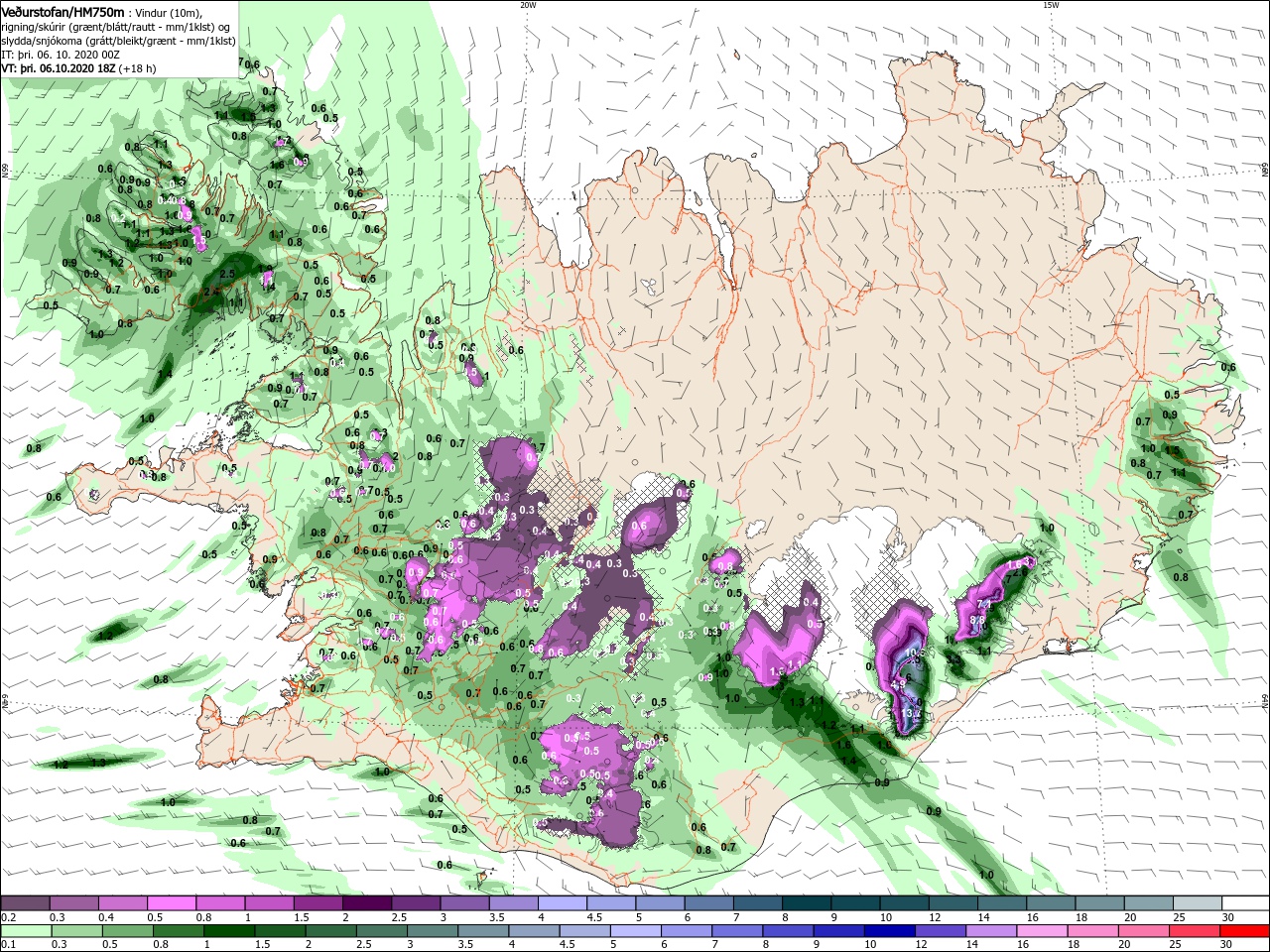The image size is (1270, 952).
Task: Pick the dark purple 2 snow scale swatch
Action: [x=366, y=903]
